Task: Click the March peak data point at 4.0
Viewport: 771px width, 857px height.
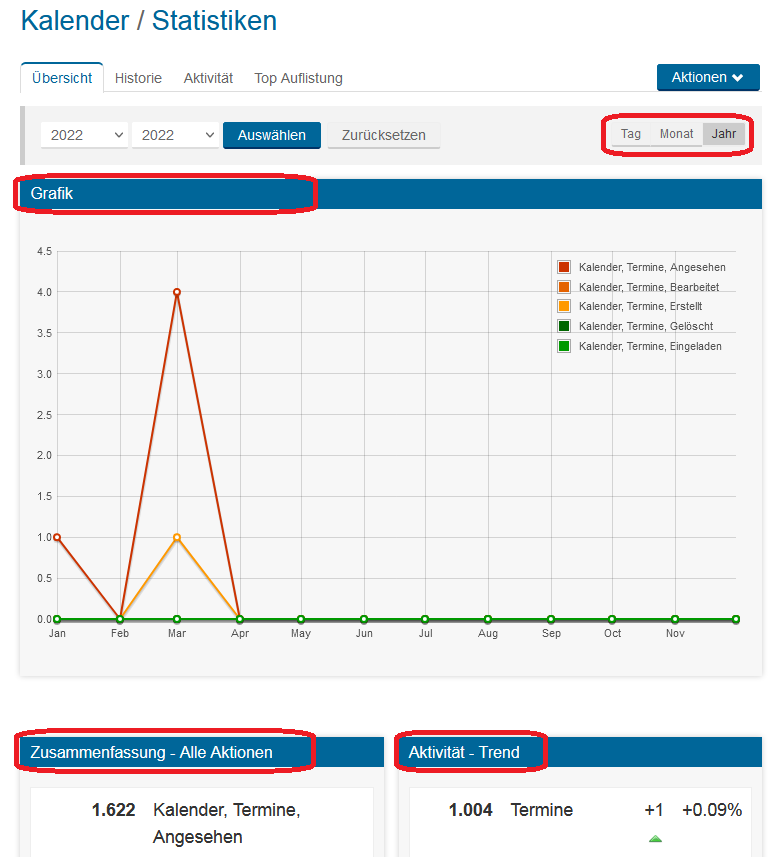Action: point(177,292)
